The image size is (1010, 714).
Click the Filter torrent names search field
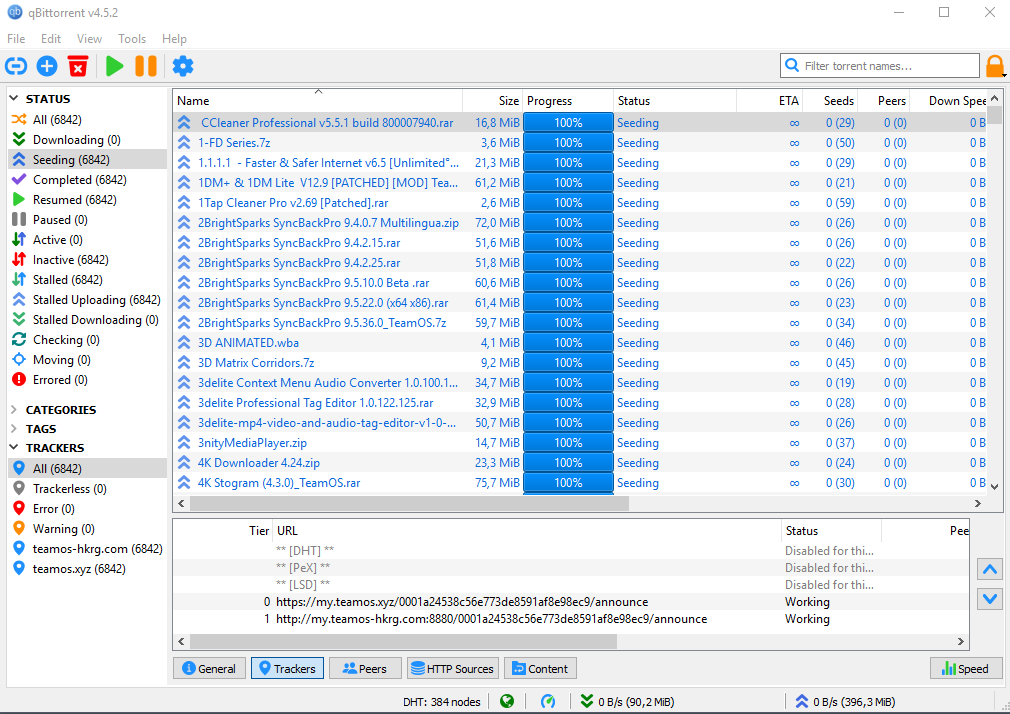[x=880, y=66]
